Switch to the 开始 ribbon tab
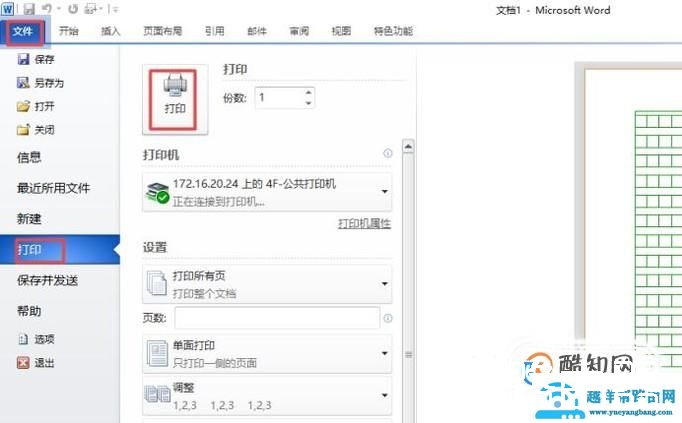This screenshot has width=682, height=423. (69, 31)
